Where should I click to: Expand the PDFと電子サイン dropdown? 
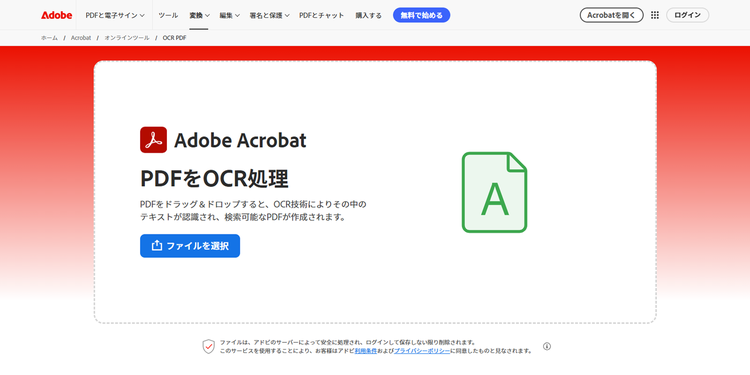pos(115,15)
